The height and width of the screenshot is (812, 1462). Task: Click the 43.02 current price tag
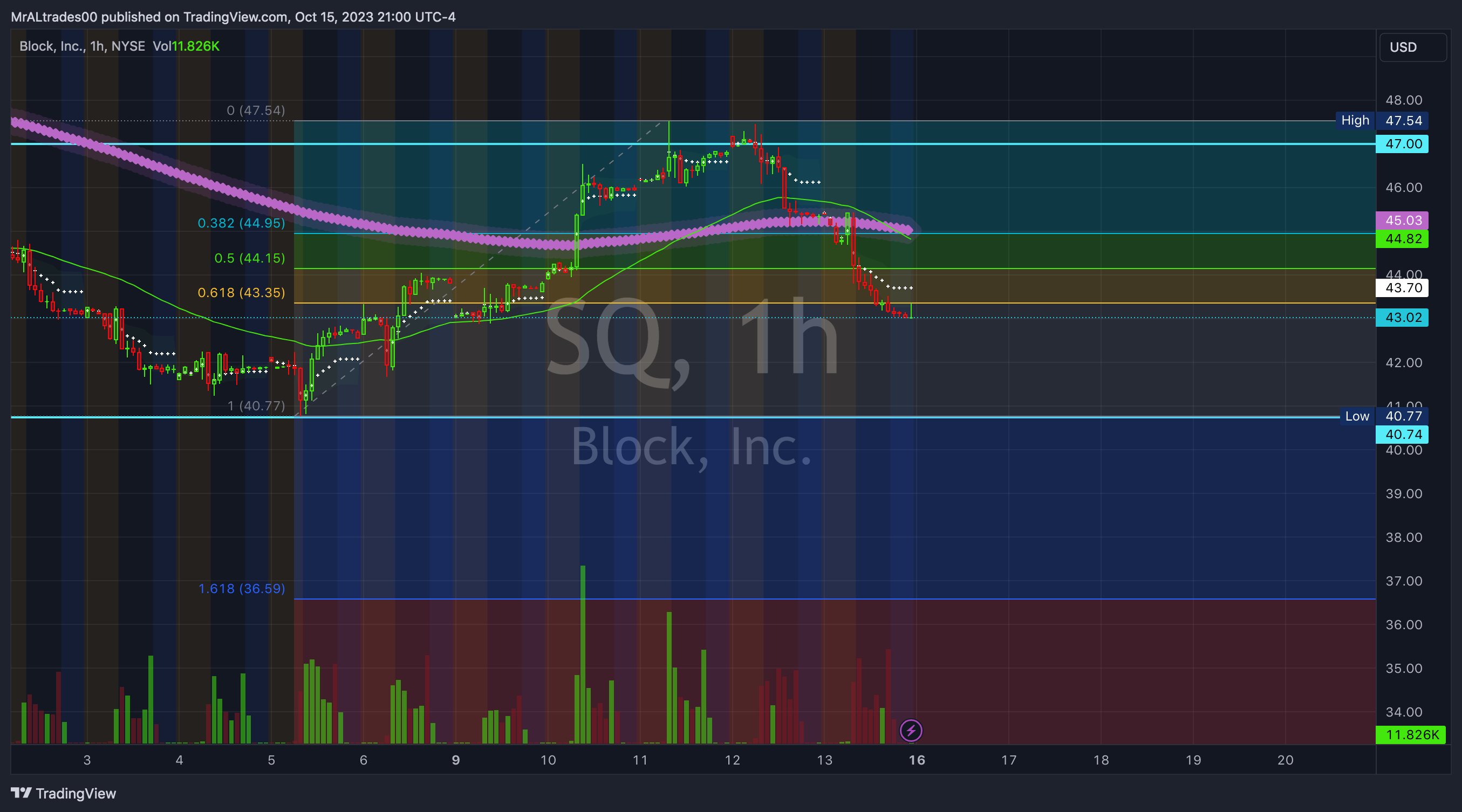click(x=1403, y=317)
